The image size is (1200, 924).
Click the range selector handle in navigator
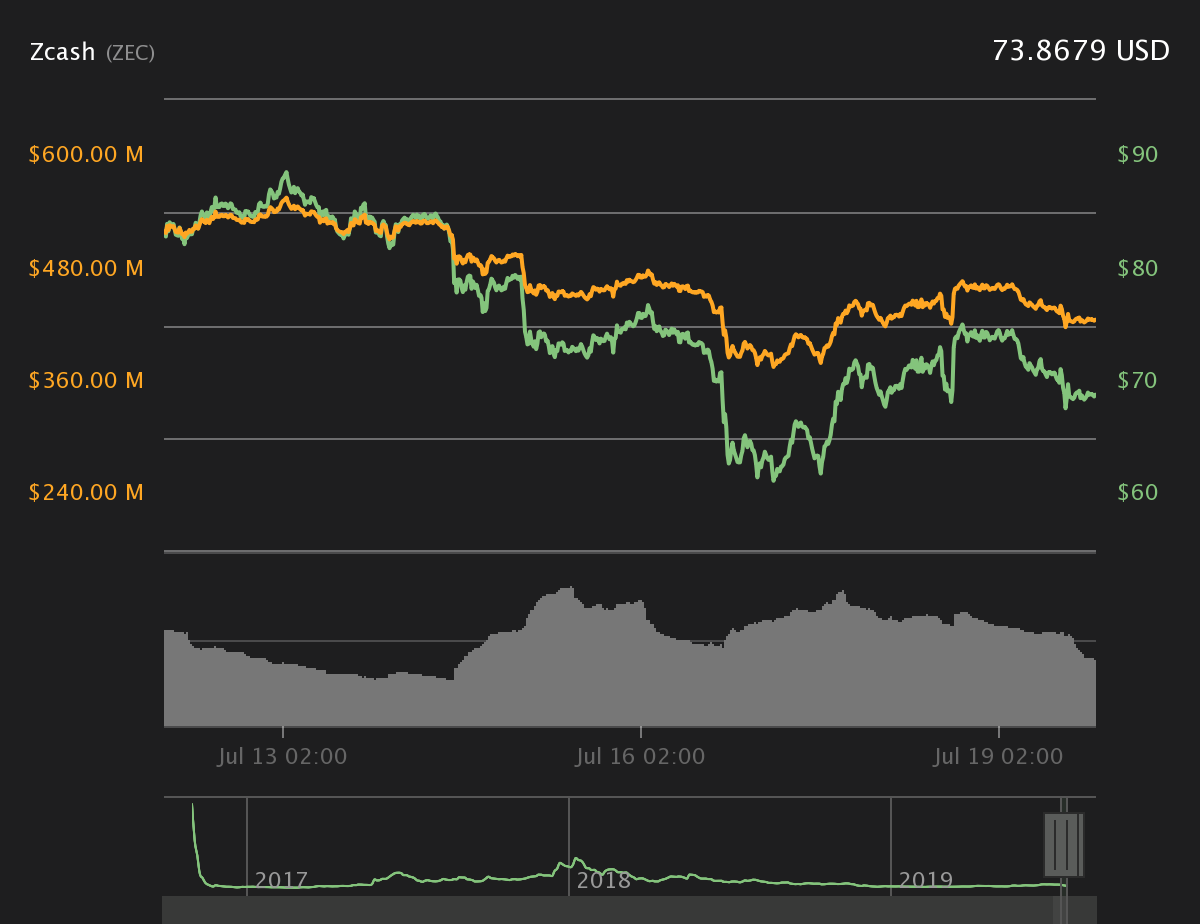click(x=1062, y=845)
